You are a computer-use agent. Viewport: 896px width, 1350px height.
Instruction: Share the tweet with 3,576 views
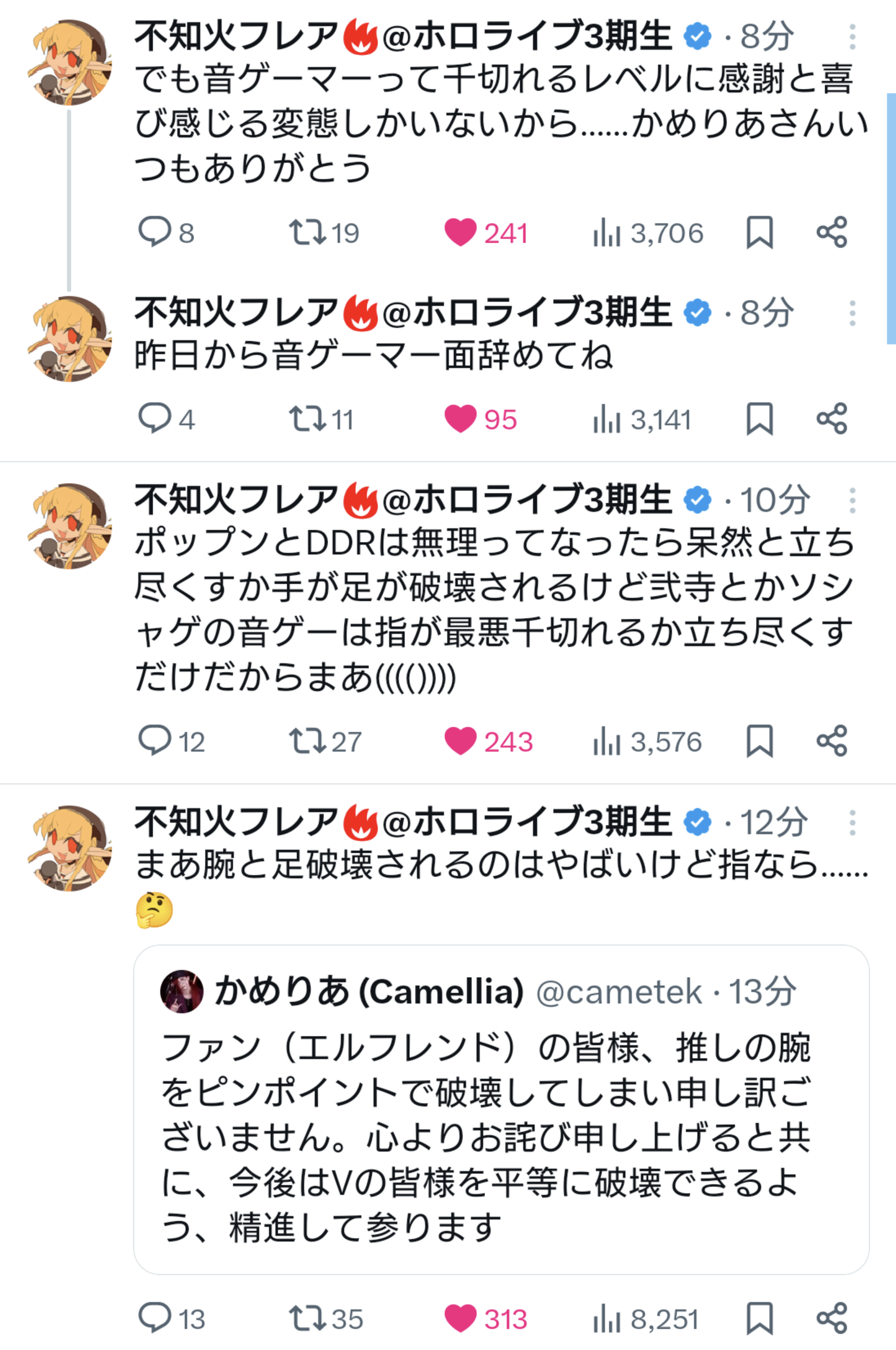[832, 741]
